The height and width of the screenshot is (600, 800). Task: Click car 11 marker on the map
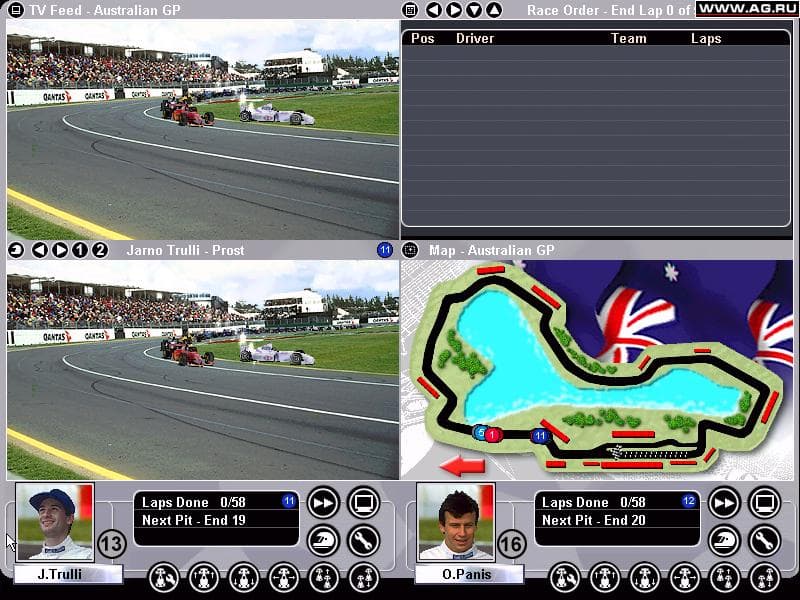coord(540,436)
